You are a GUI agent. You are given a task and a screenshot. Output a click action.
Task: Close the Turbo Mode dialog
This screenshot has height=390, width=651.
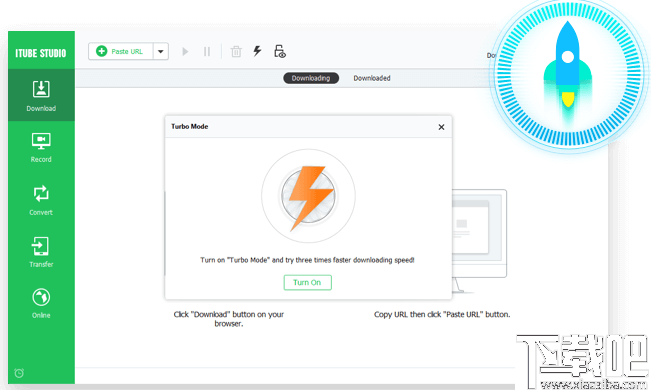pyautogui.click(x=441, y=127)
